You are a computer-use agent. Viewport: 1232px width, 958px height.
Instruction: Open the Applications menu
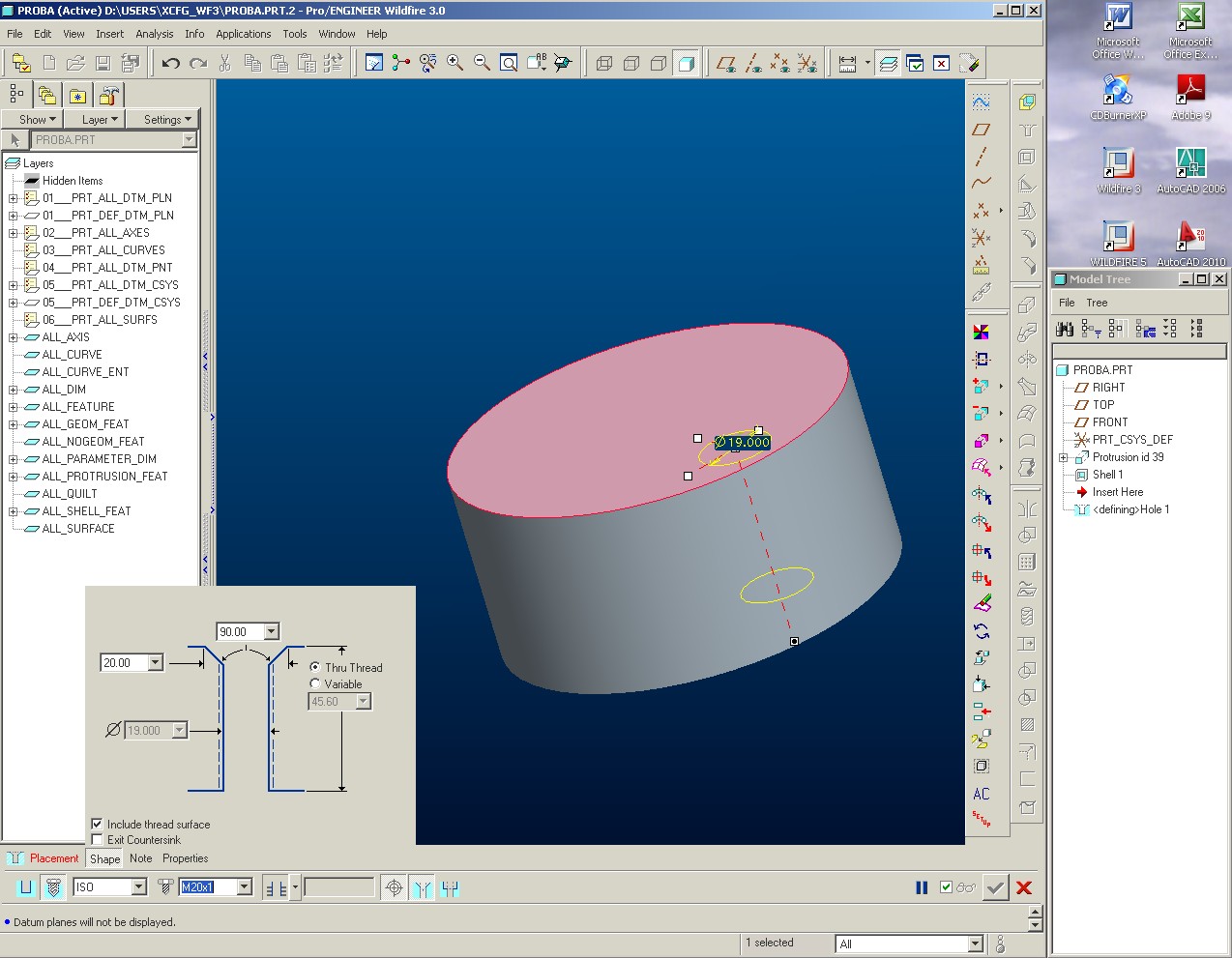(244, 34)
